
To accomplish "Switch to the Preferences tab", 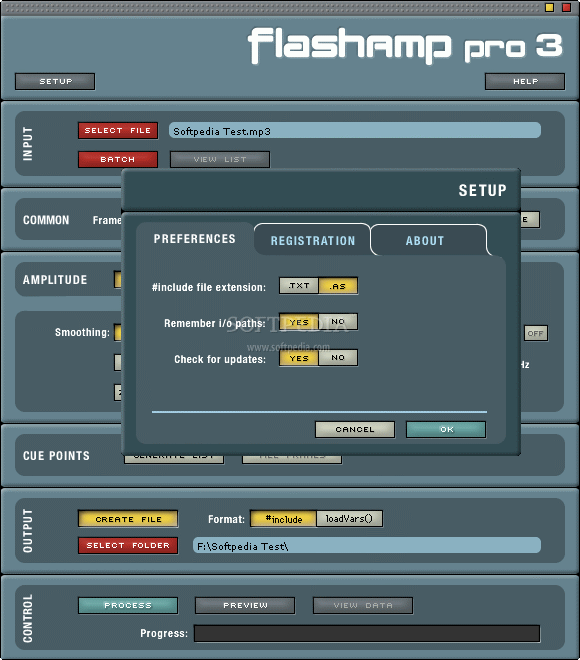I will (194, 239).
